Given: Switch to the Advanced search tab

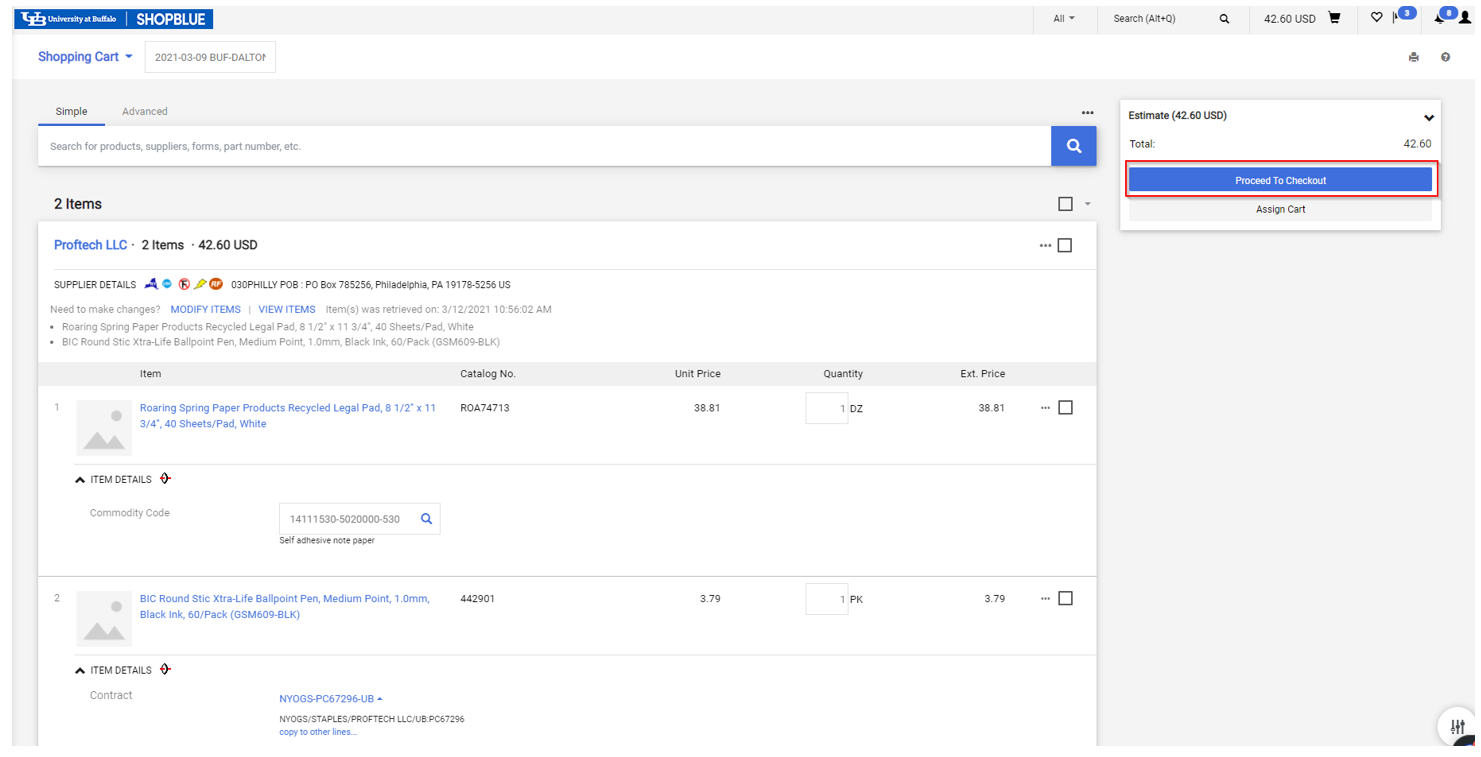Looking at the screenshot, I should (145, 112).
